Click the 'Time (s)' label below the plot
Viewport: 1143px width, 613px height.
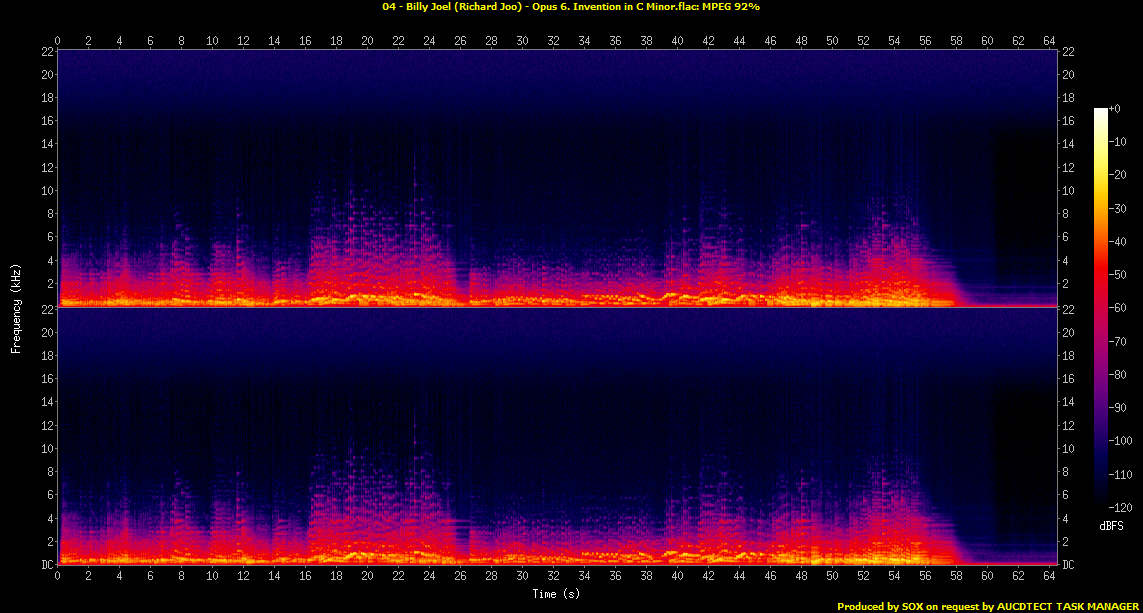pyautogui.click(x=558, y=594)
